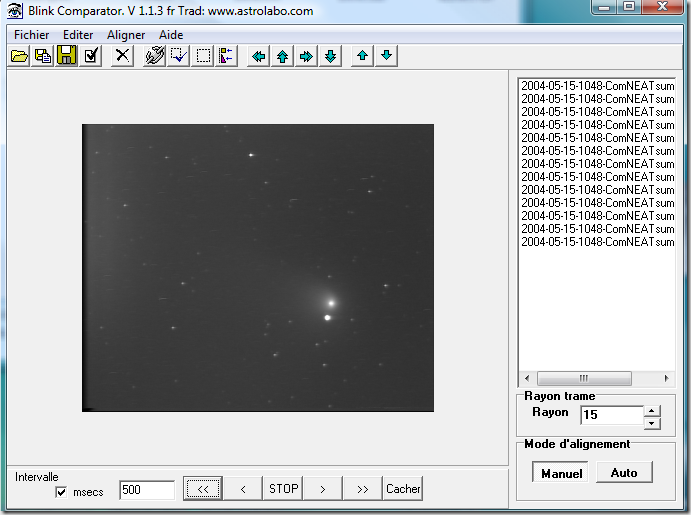Click the file list scroll left arrow
This screenshot has width=691, height=515.
coord(527,378)
